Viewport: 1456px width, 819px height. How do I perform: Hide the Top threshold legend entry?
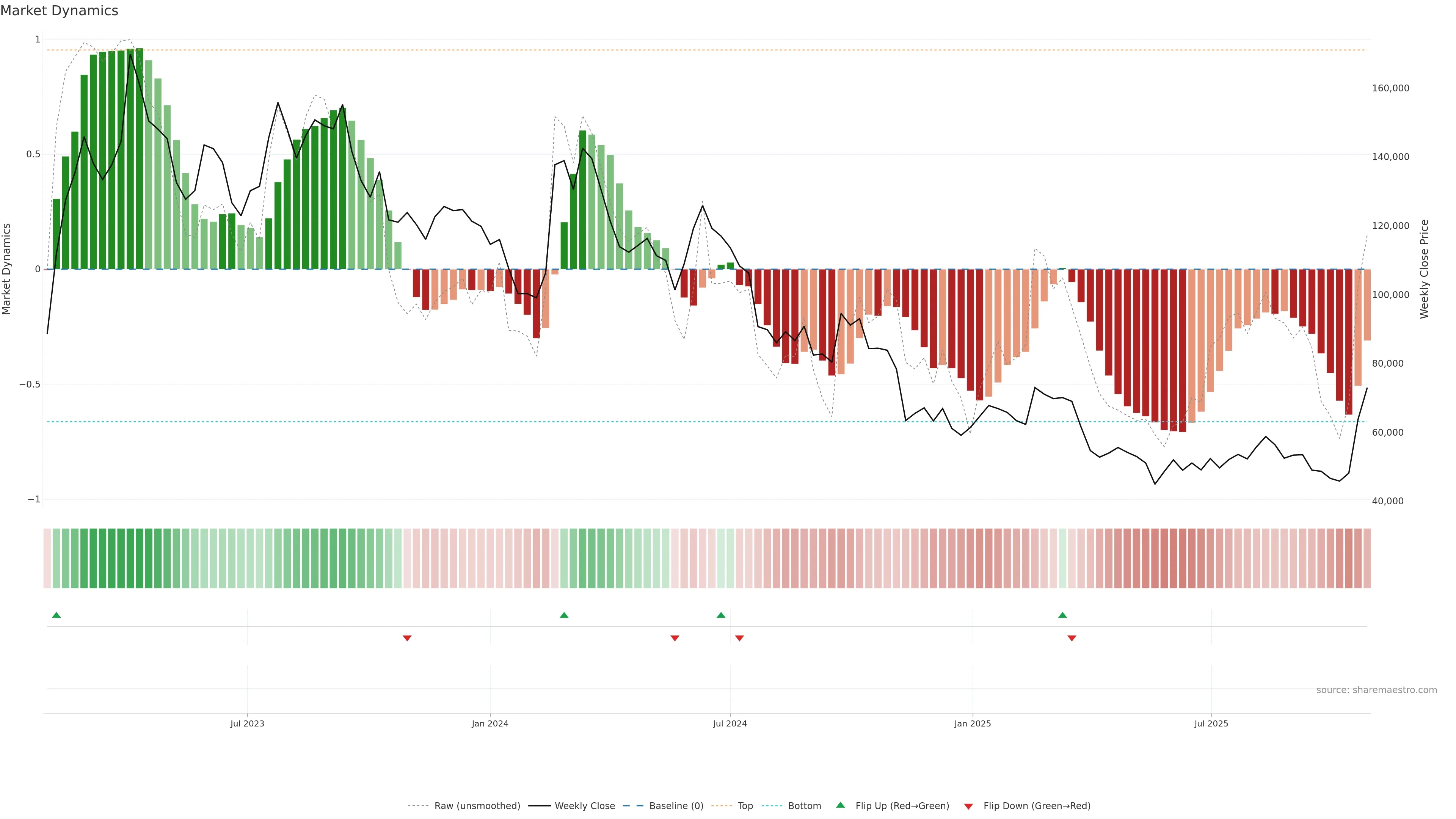point(745,805)
